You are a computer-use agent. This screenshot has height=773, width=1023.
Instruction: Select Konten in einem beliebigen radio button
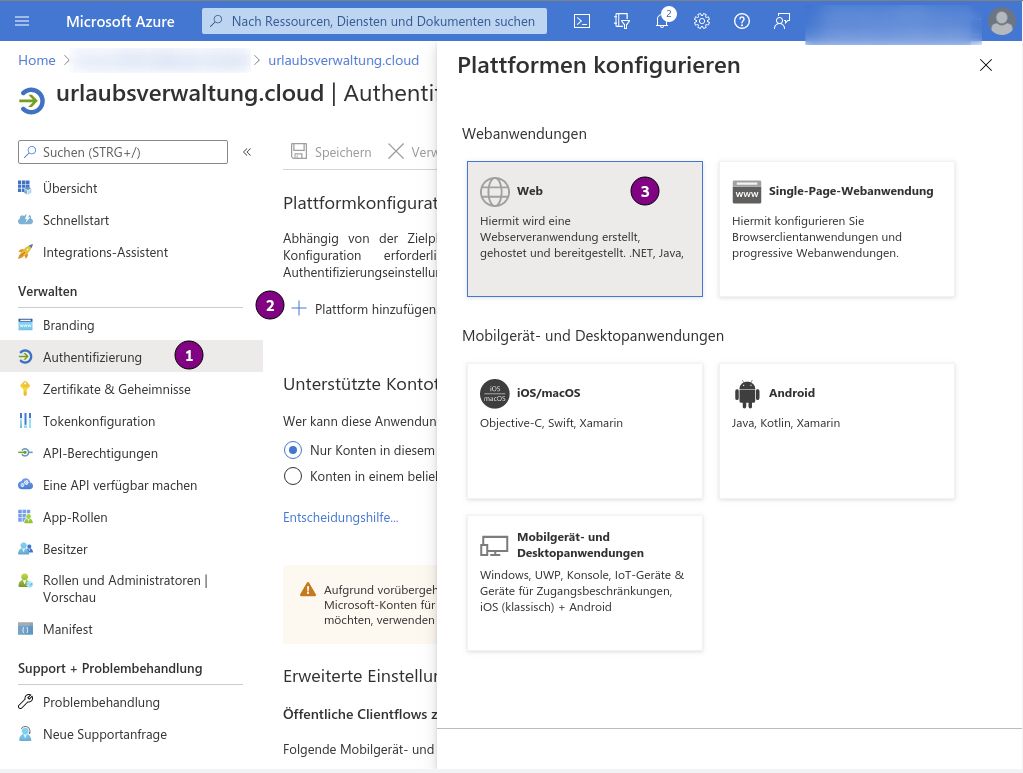(x=293, y=476)
